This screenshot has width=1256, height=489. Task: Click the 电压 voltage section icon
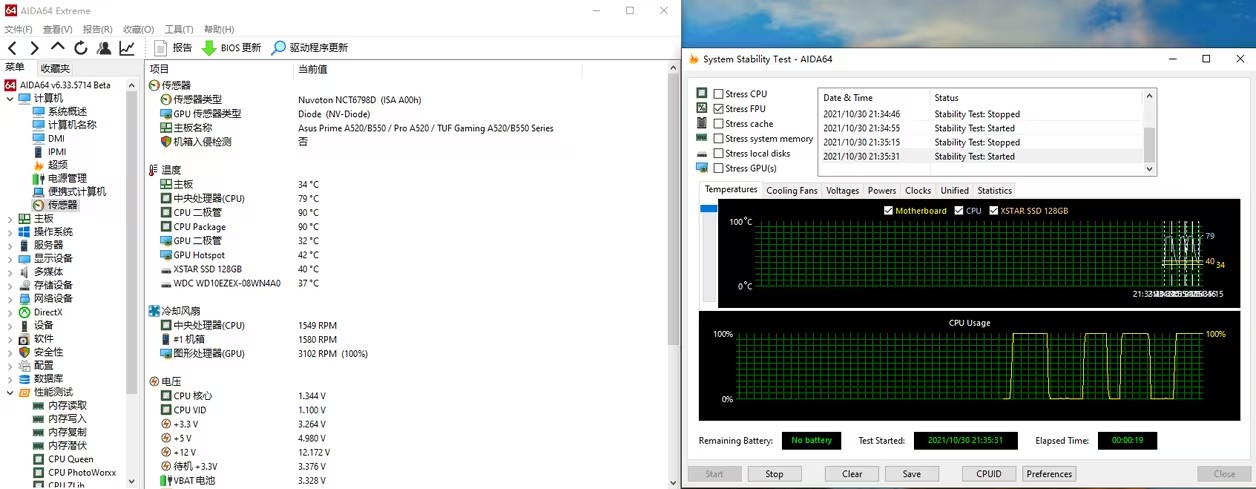coord(154,382)
